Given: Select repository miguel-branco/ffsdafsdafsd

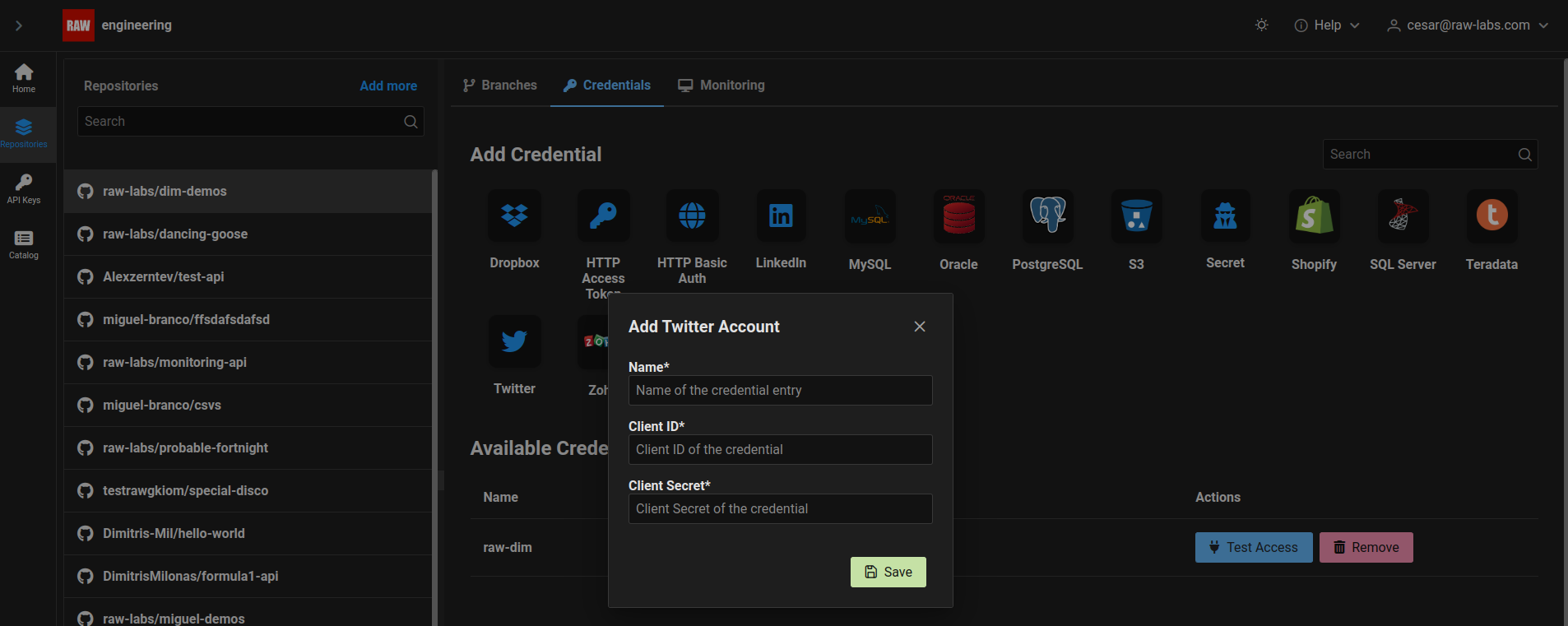Looking at the screenshot, I should tap(248, 320).
